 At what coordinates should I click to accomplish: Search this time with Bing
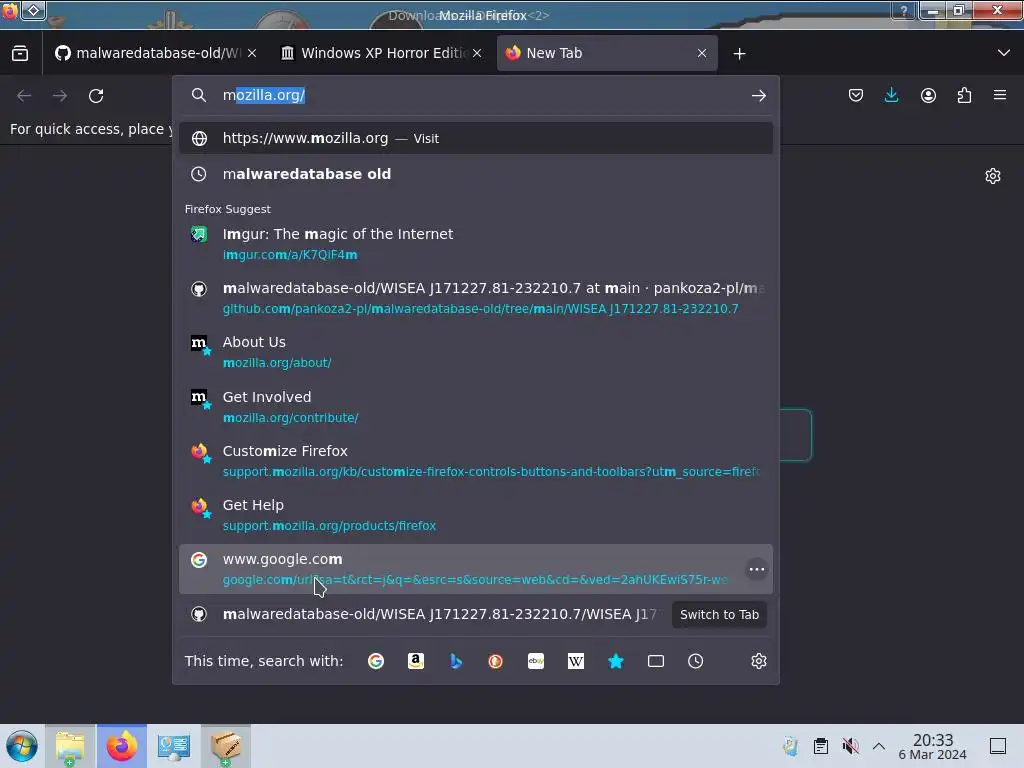pyautogui.click(x=456, y=661)
